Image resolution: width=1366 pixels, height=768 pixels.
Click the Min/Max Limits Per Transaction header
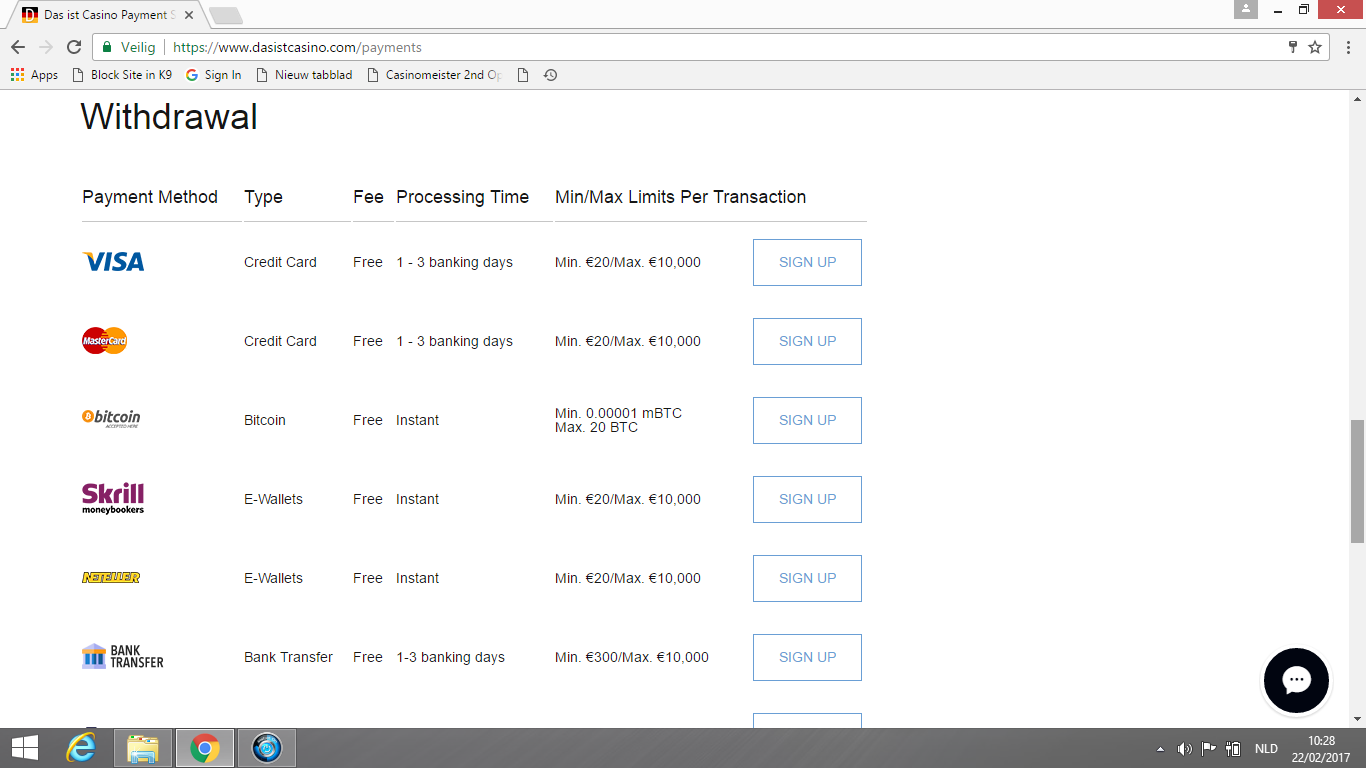680,197
